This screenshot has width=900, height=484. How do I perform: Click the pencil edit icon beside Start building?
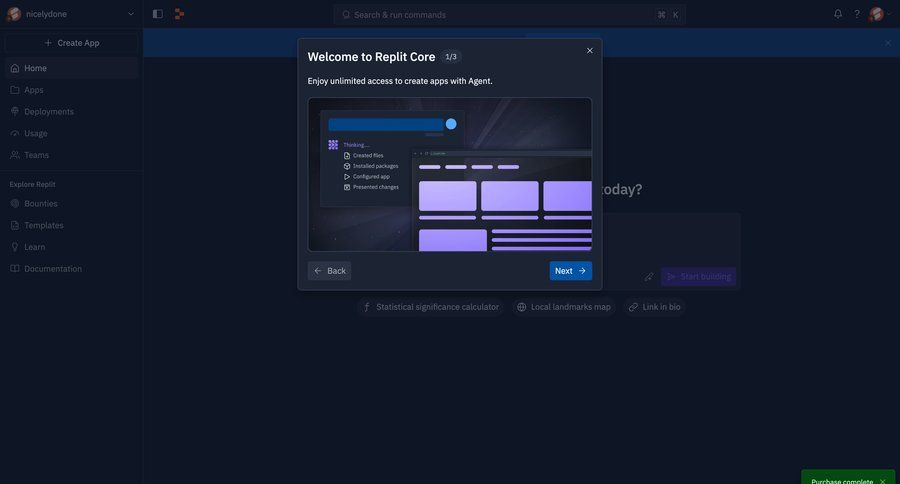click(x=649, y=277)
